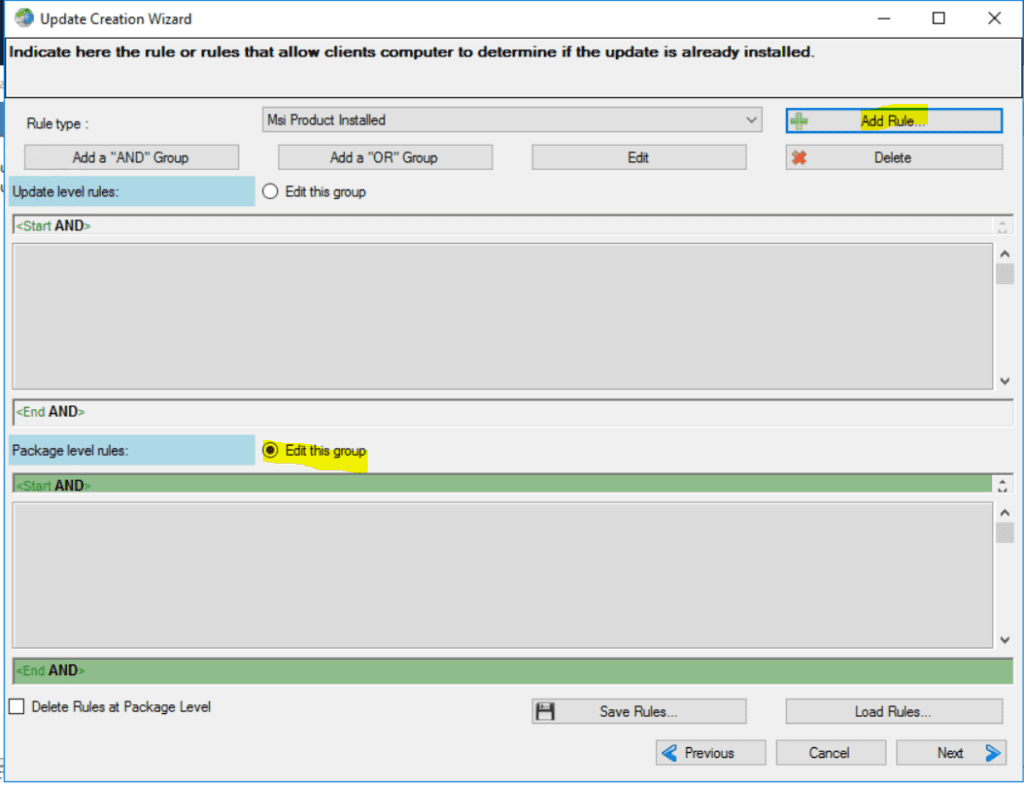Click the chevron on the Rule type combo box

[x=753, y=119]
